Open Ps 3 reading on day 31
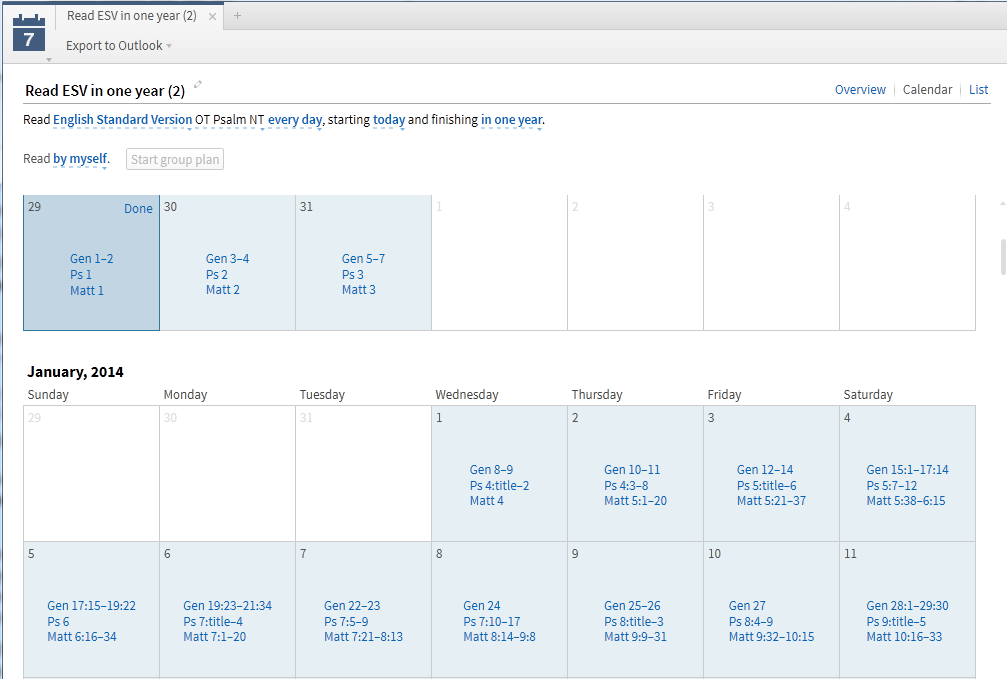This screenshot has height=679, width=1007. 353,274
